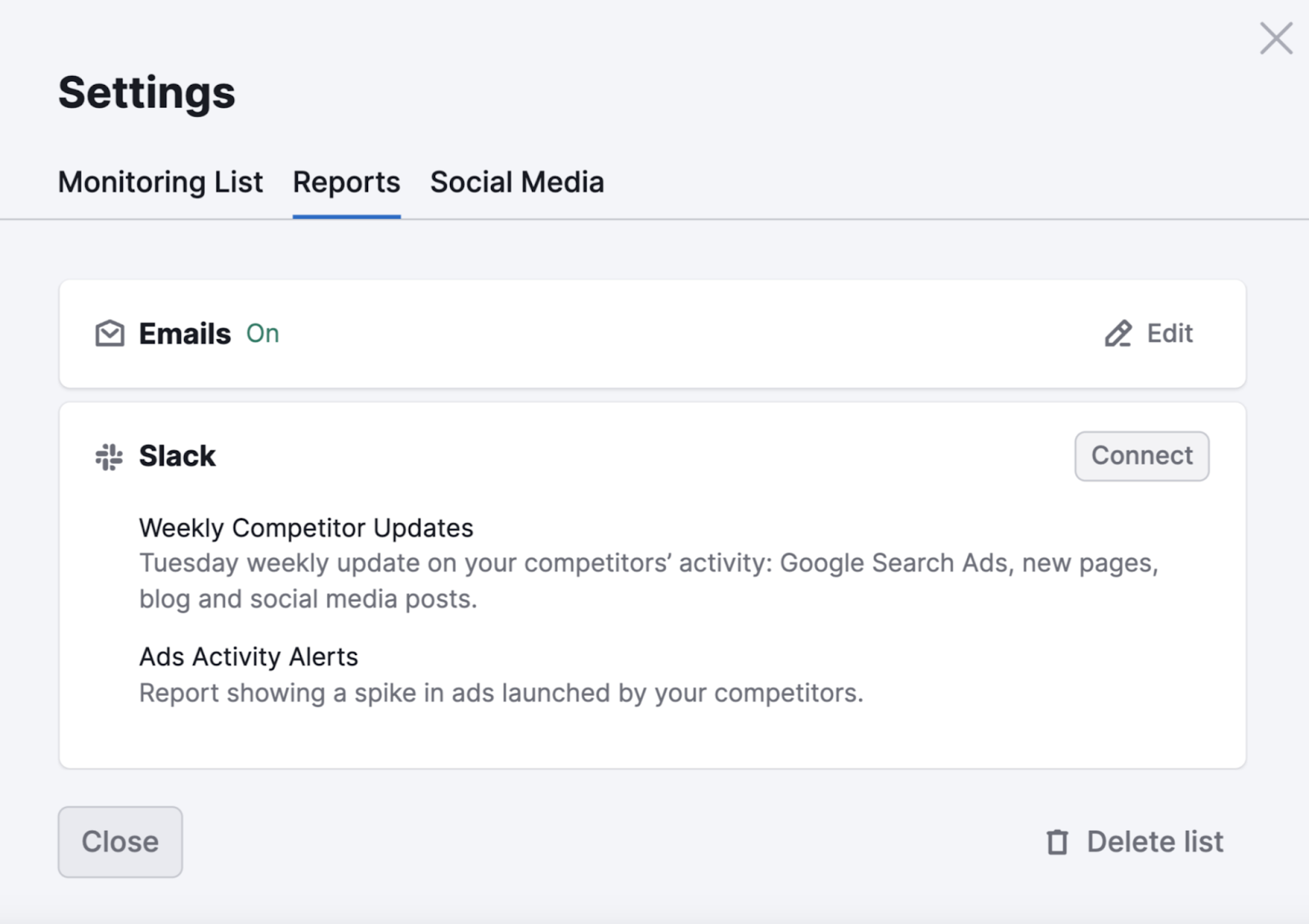Click the Close button
Viewport: 1309px width, 924px height.
tap(120, 841)
